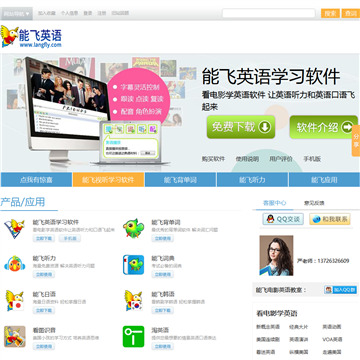
Task: Open the green 淘英语 icon
Action: pyautogui.click(x=133, y=336)
